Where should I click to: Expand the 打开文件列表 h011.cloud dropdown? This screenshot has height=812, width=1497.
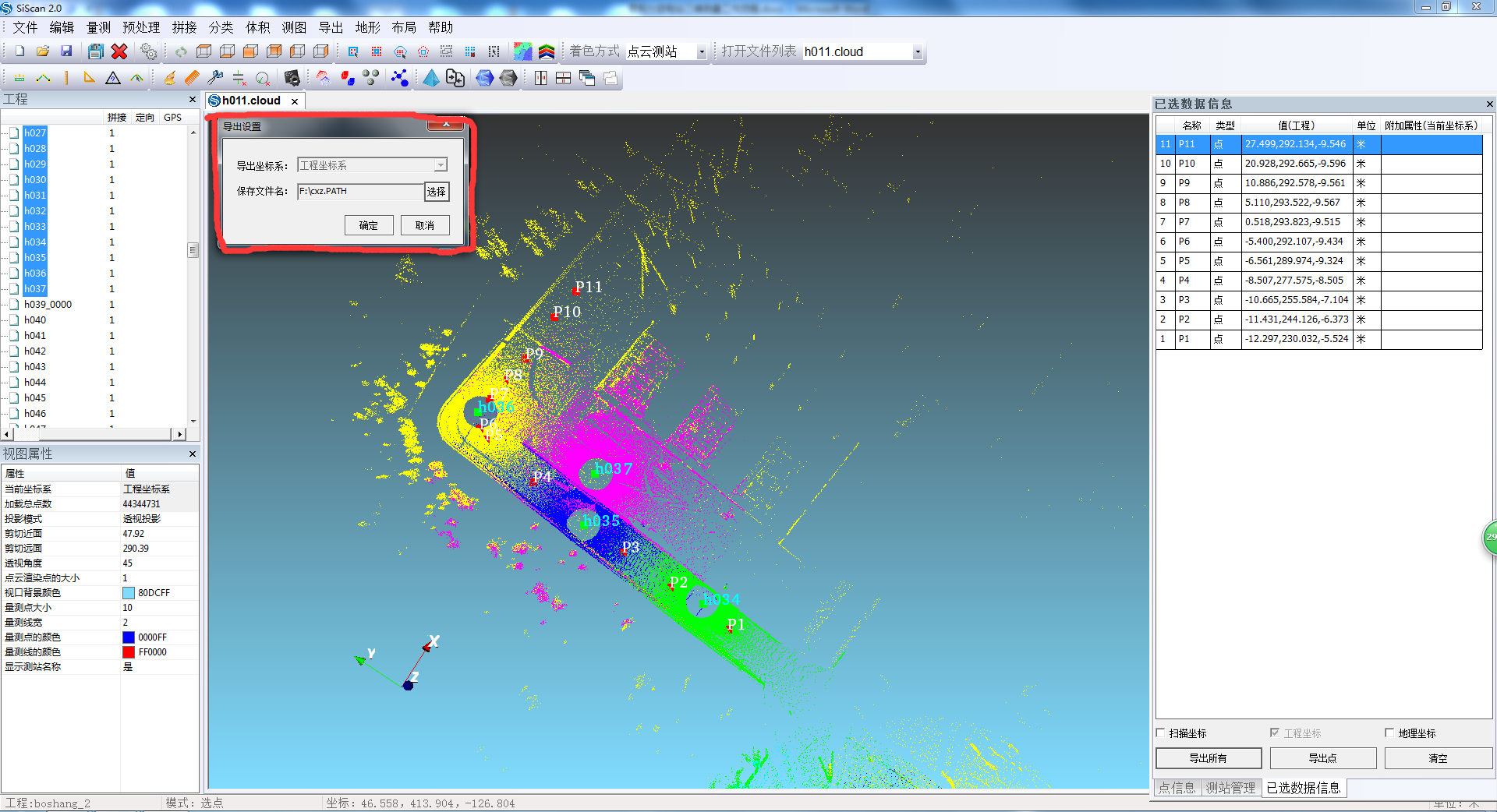[917, 52]
